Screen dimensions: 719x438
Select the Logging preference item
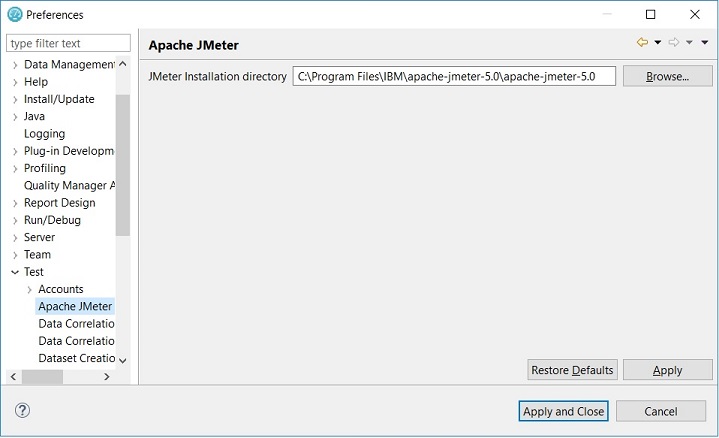[x=44, y=134]
